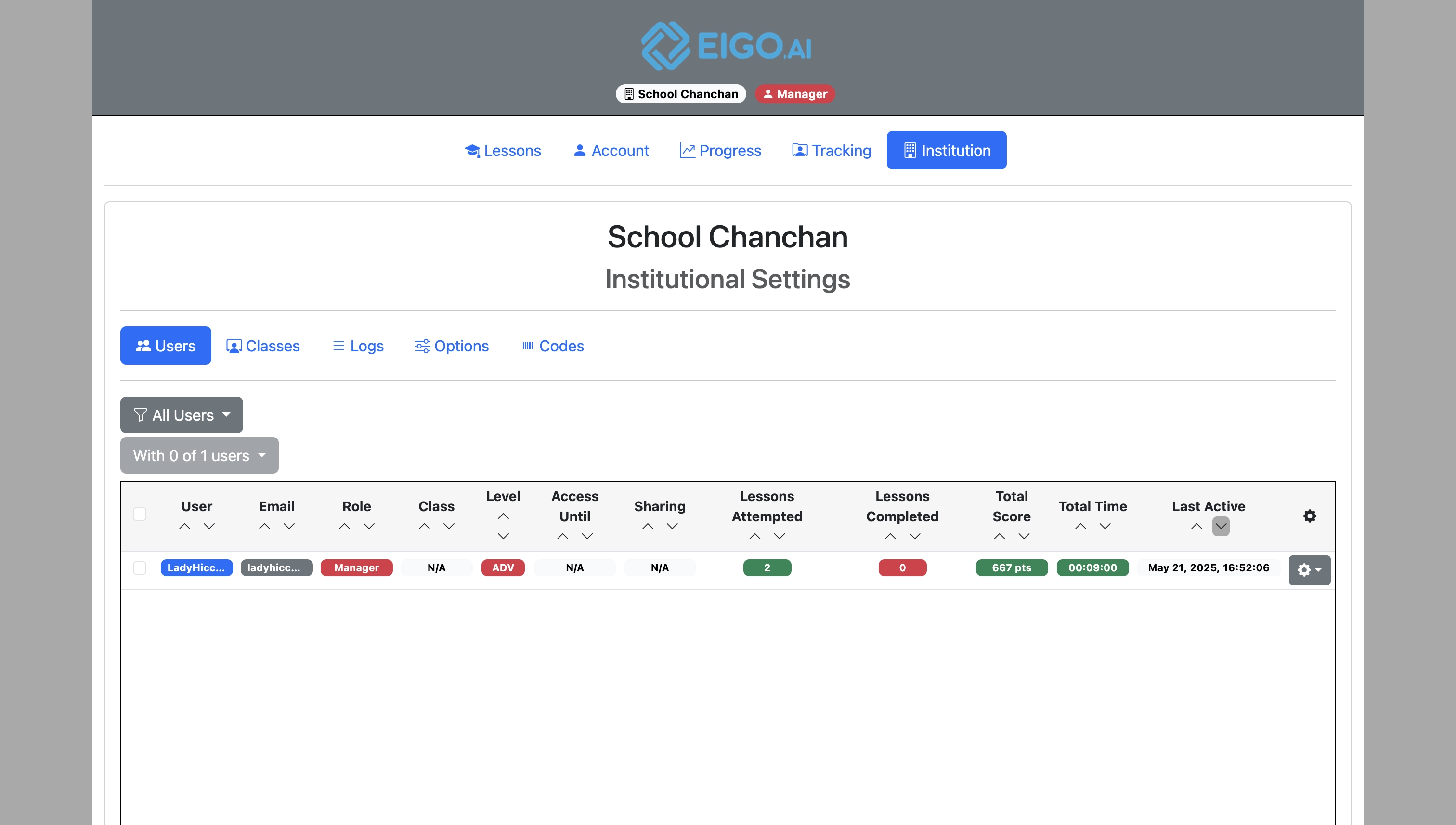This screenshot has width=1456, height=825.
Task: Click the Manager role badge in table row
Action: (x=356, y=568)
